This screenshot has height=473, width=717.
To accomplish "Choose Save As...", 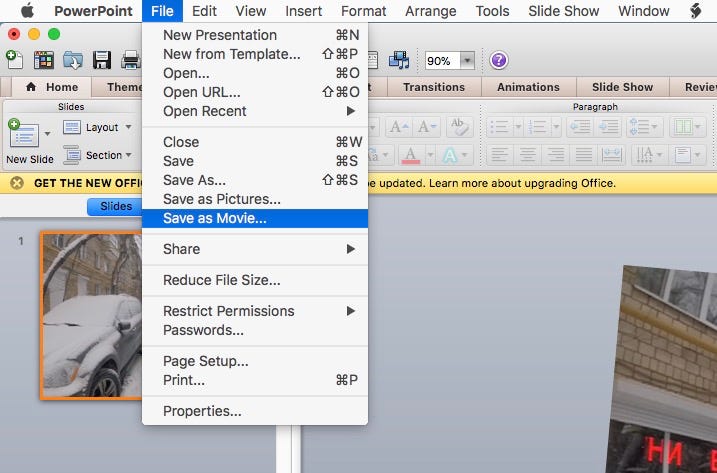I will (255, 180).
